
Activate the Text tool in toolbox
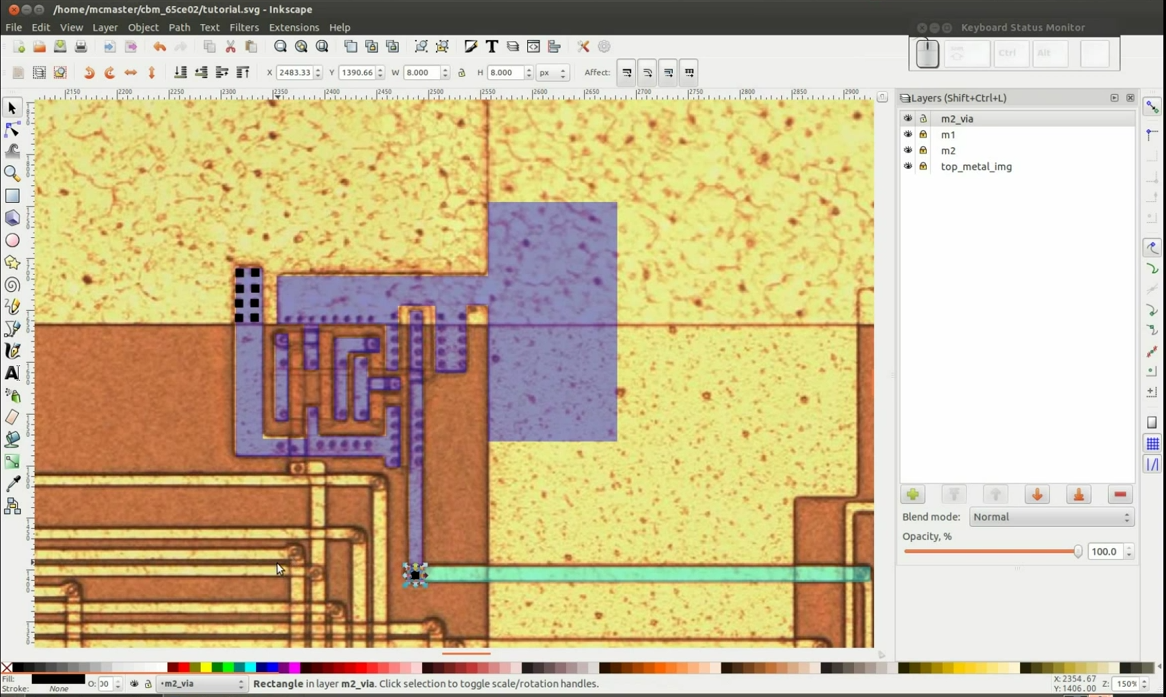[x=12, y=373]
